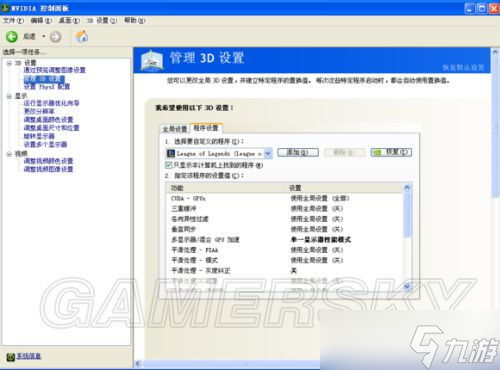The image size is (500, 370).
Task: Click settings list scroll down arrow
Action: (x=407, y=286)
